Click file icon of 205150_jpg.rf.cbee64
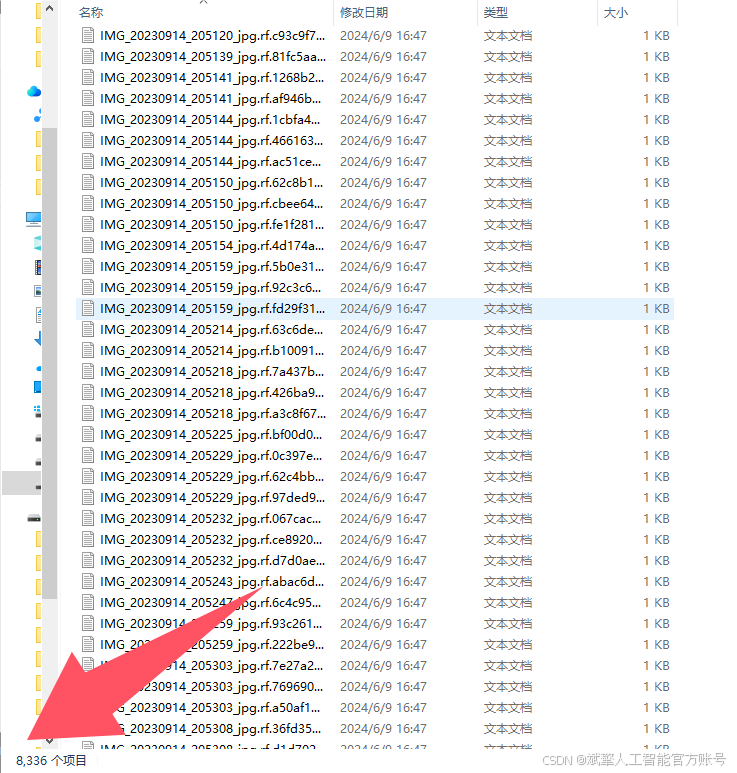737x773 pixels. coord(88,204)
